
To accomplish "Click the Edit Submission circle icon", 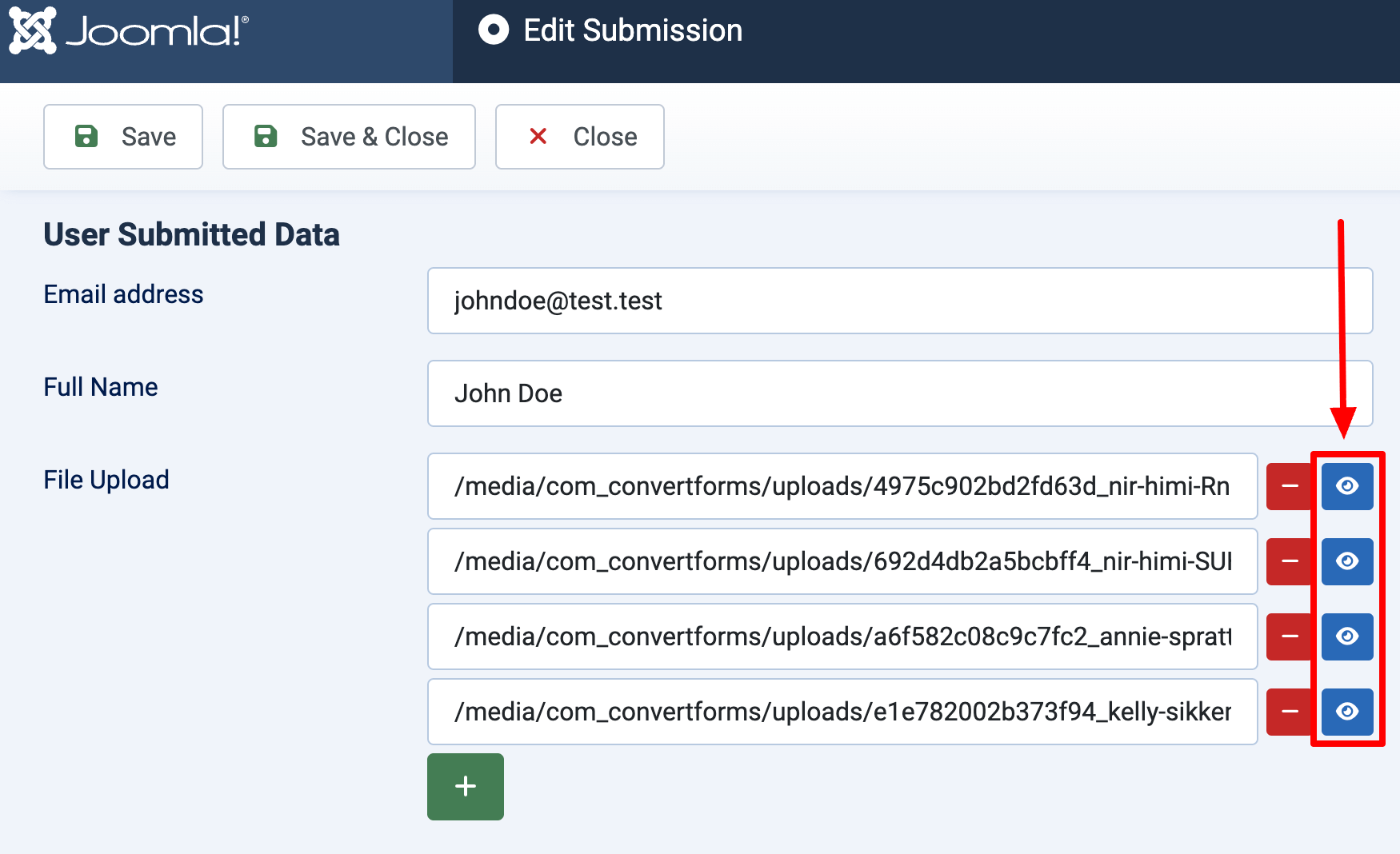I will [x=494, y=30].
